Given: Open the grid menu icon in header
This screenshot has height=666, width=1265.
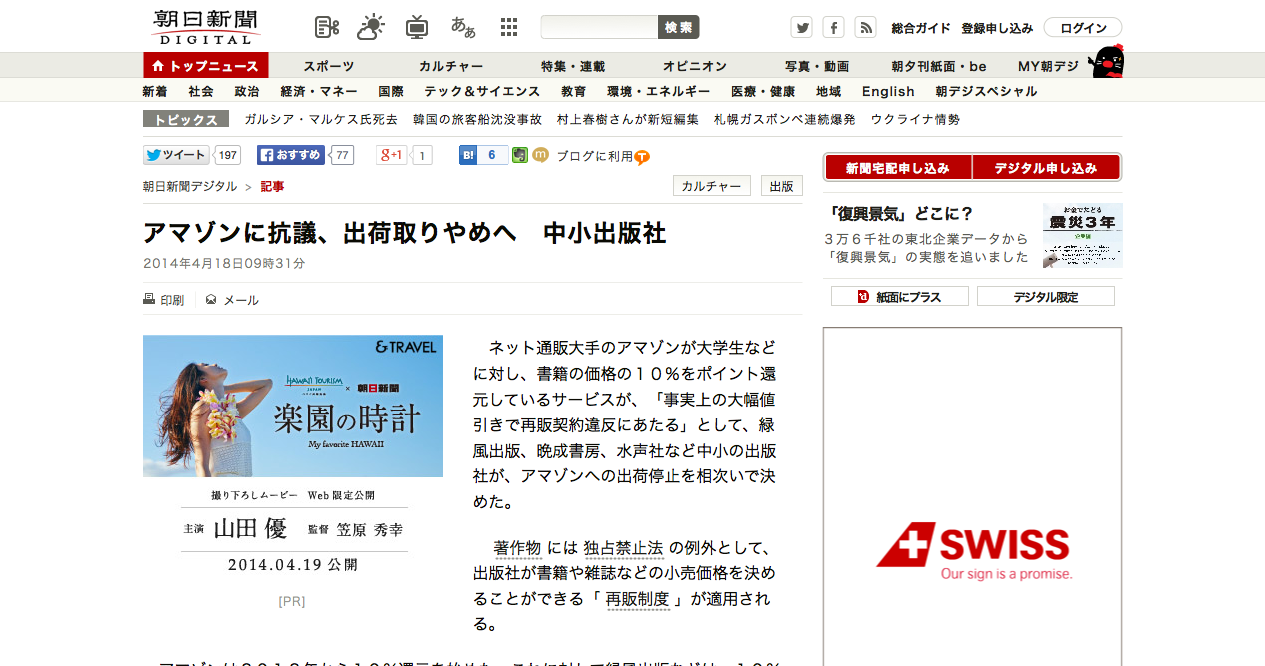Looking at the screenshot, I should coord(509,27).
